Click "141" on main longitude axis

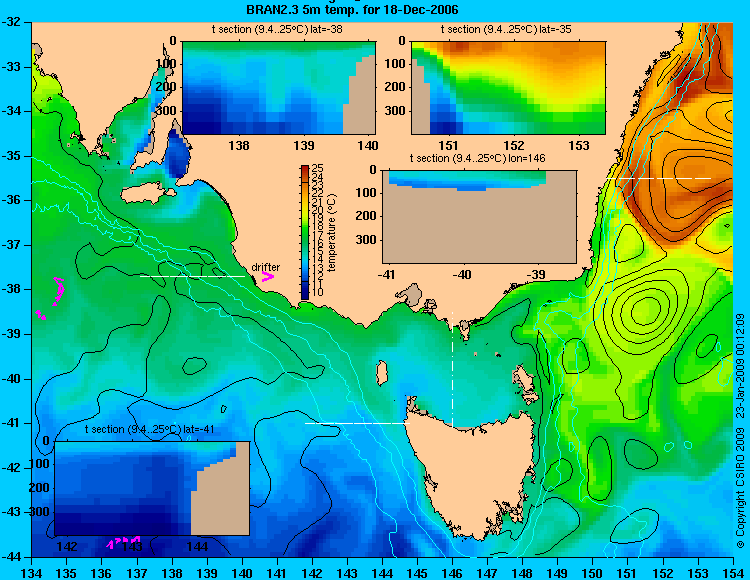[x=277, y=573]
